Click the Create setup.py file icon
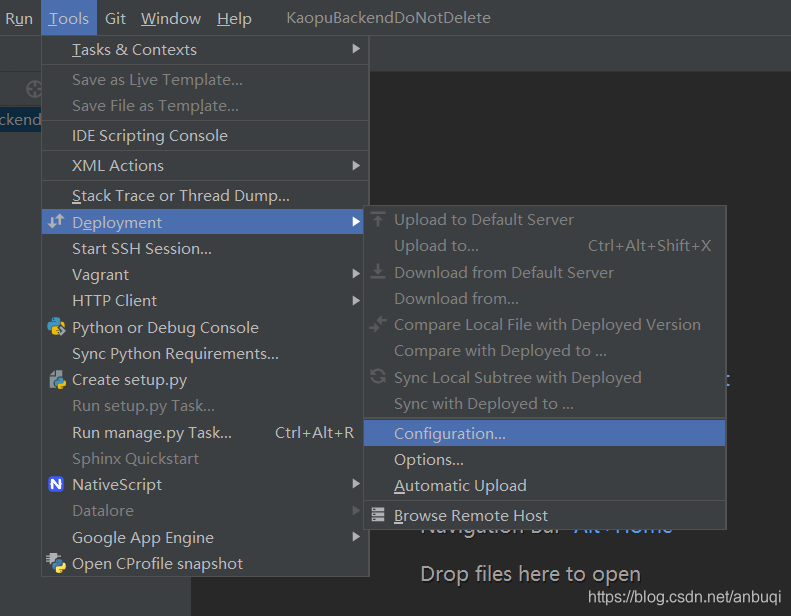791x616 pixels. tap(57, 379)
